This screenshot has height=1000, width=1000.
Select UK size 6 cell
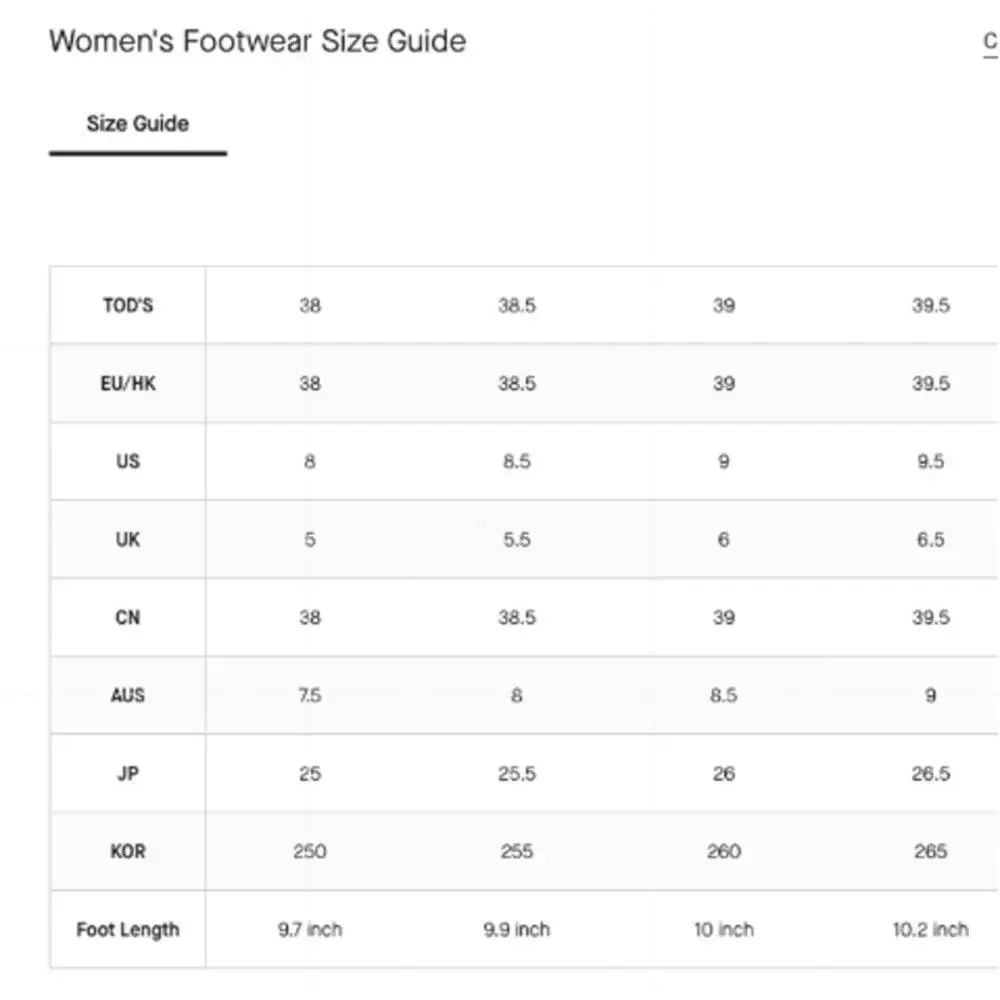(x=723, y=540)
